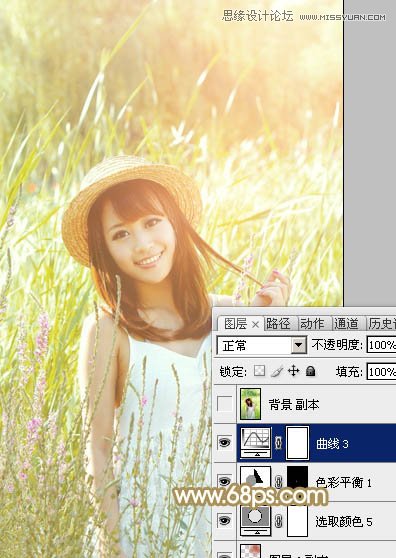
Task: Click the chain link icon on 曲线 3
Action: (279, 443)
